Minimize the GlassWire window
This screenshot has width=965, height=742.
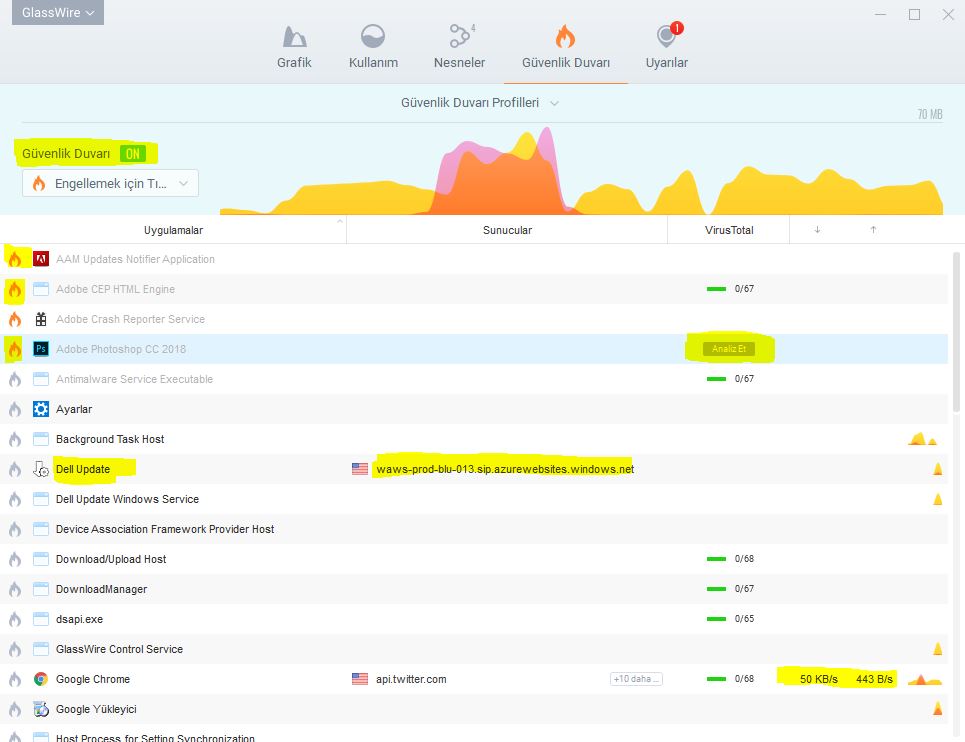pyautogui.click(x=881, y=14)
